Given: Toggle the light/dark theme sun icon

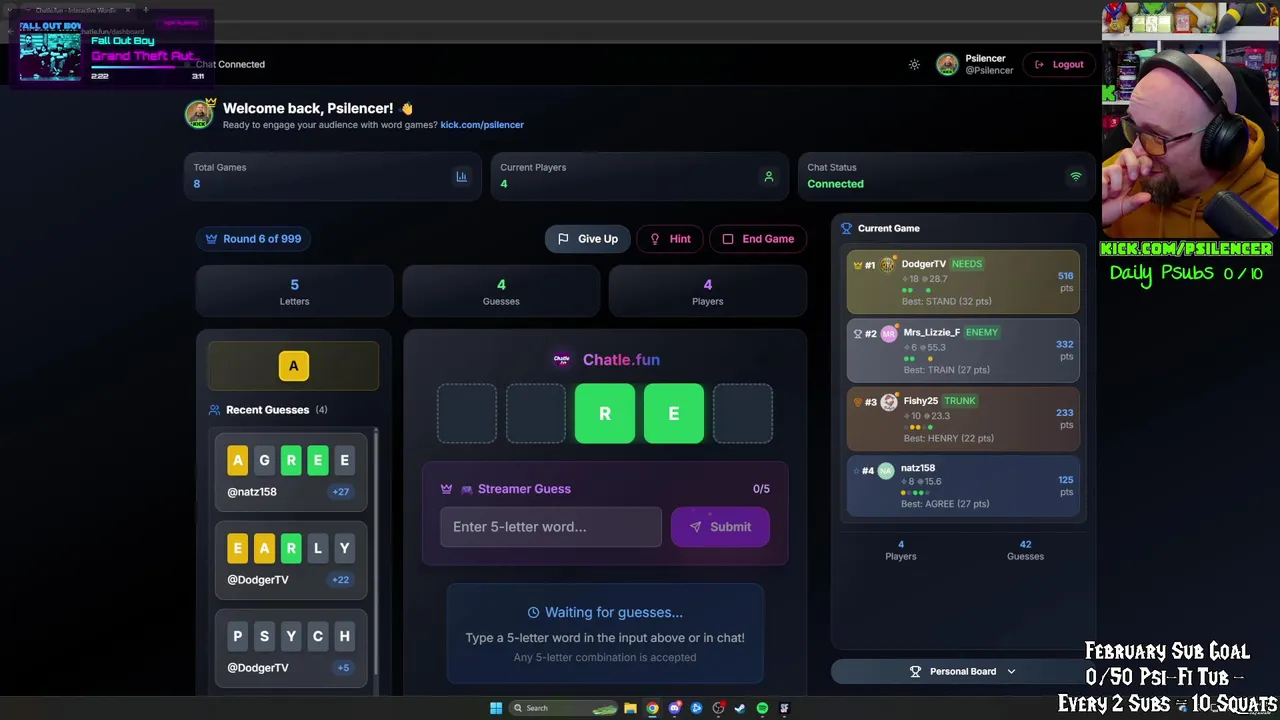Looking at the screenshot, I should 914,65.
